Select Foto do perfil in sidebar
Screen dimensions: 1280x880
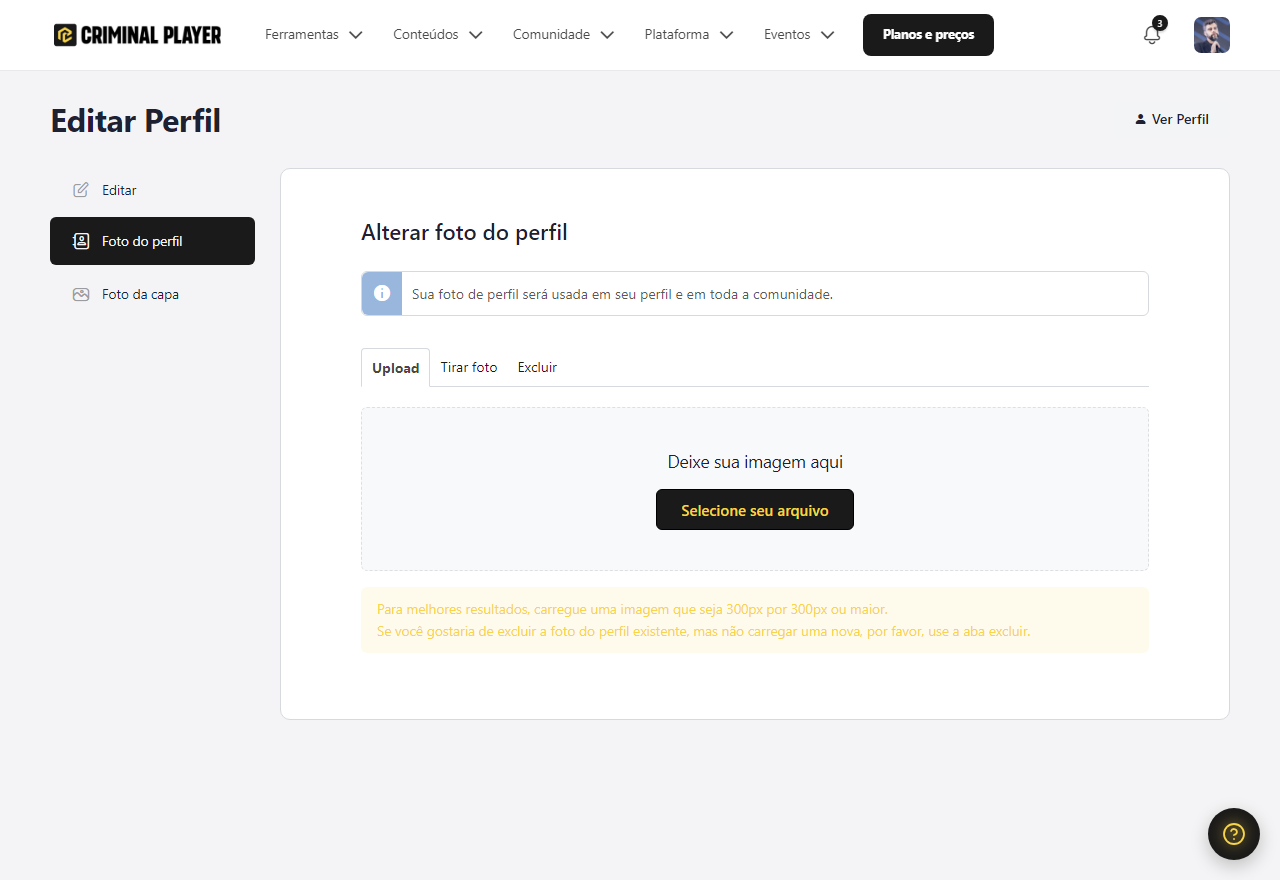tap(152, 241)
